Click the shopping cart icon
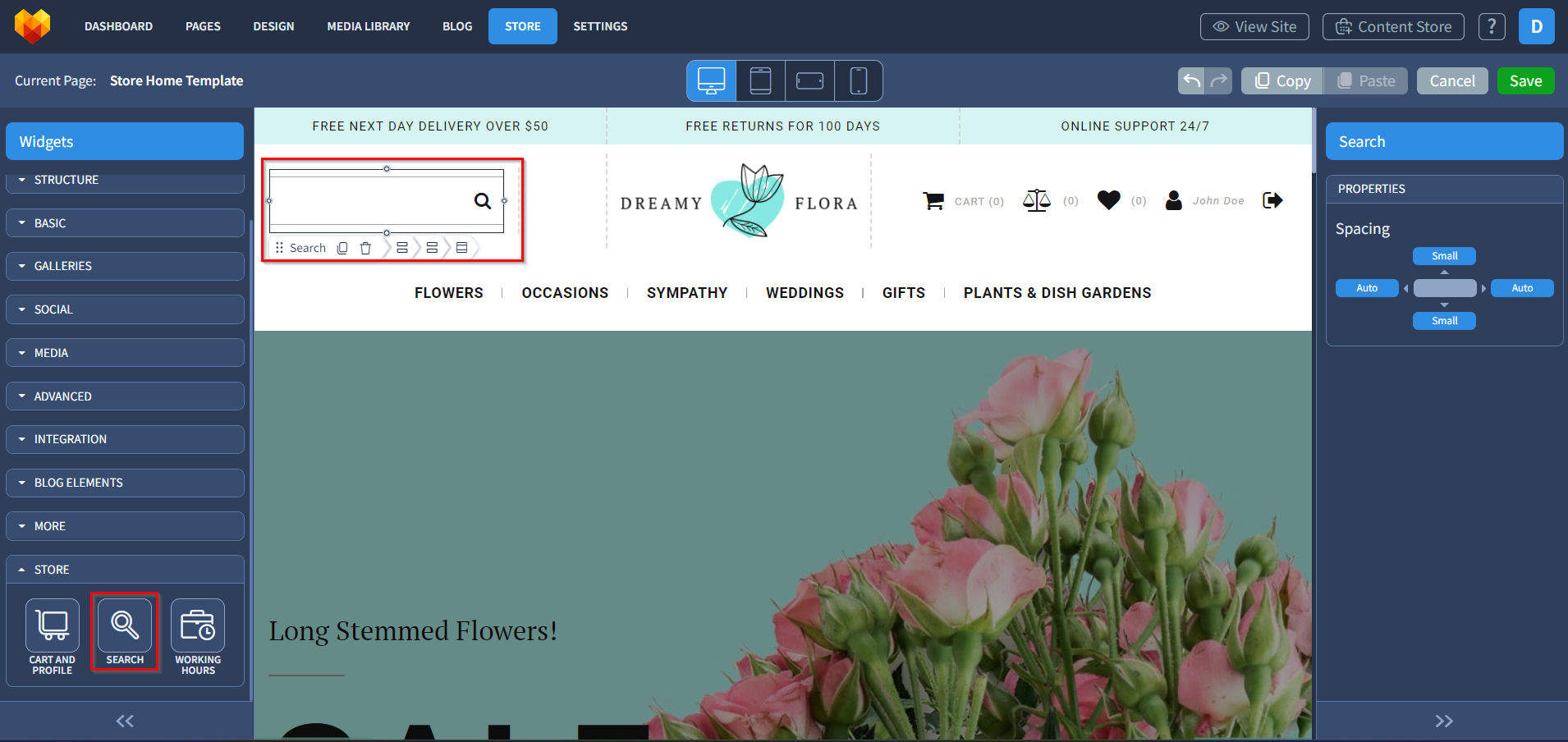 coord(933,201)
